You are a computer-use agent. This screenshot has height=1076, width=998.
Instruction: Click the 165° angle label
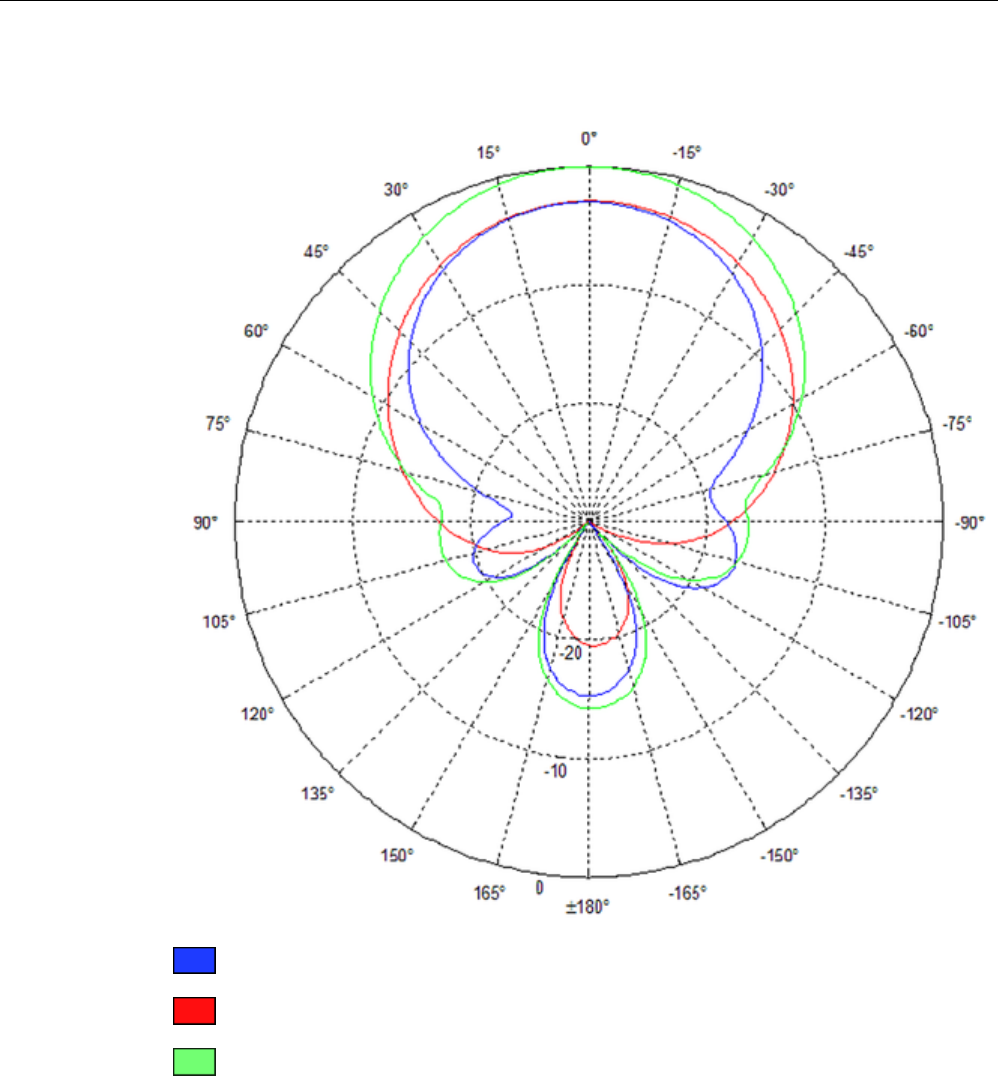pyautogui.click(x=489, y=893)
